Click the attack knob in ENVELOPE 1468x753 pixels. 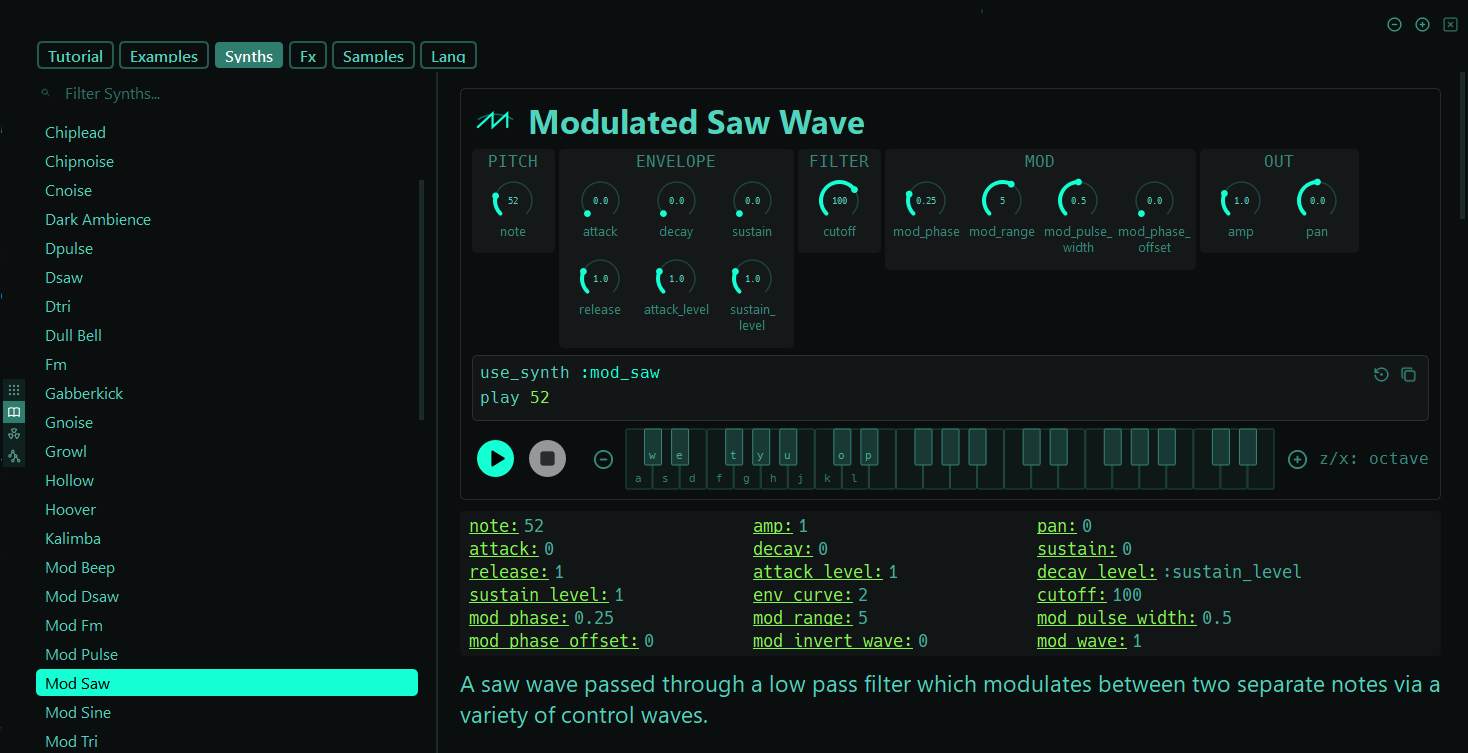point(600,200)
